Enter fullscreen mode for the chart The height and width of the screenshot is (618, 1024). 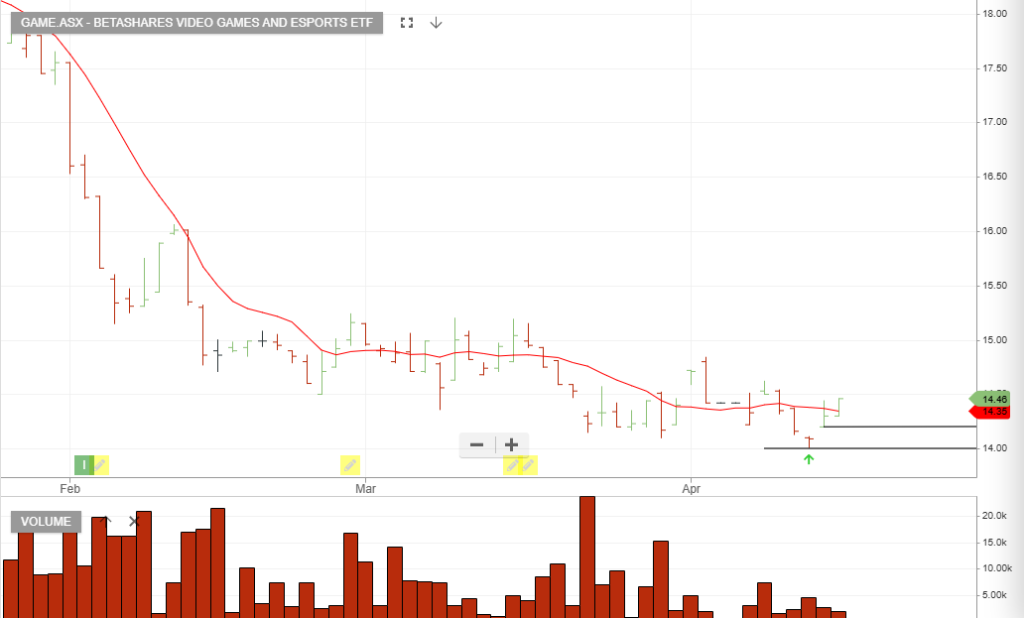(x=406, y=23)
